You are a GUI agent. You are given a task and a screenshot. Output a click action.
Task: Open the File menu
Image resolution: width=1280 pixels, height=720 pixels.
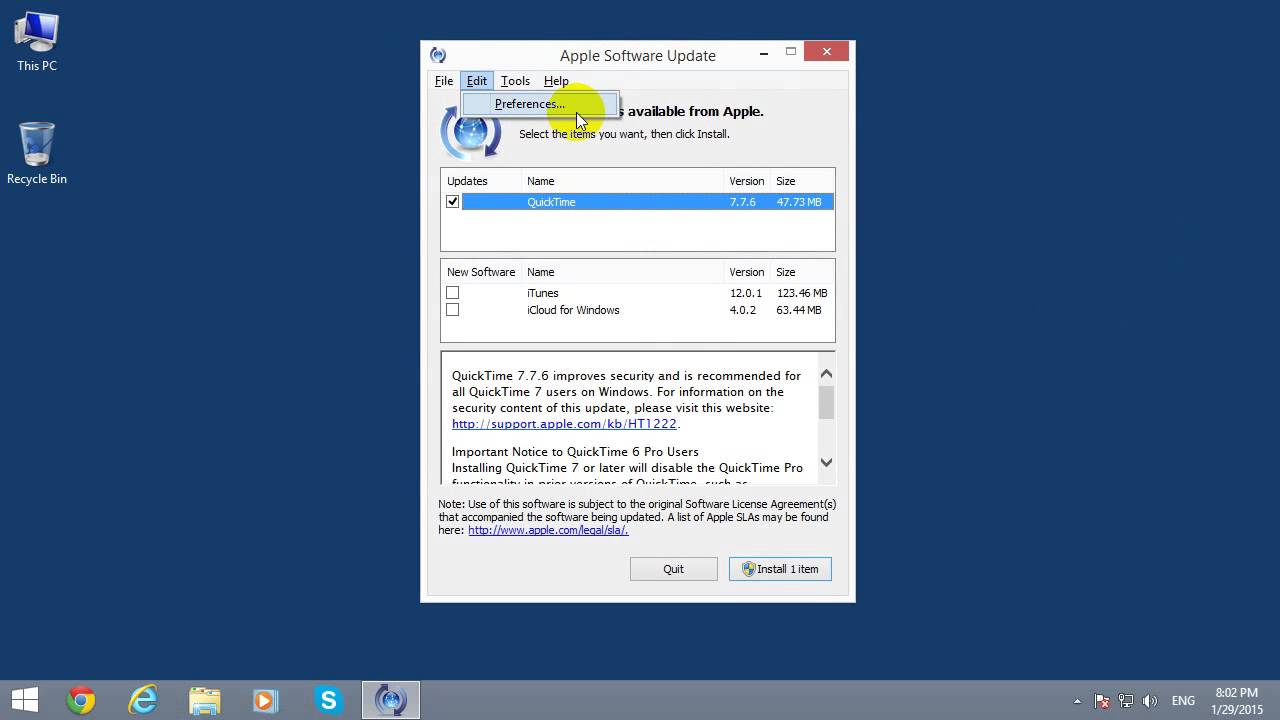click(443, 81)
